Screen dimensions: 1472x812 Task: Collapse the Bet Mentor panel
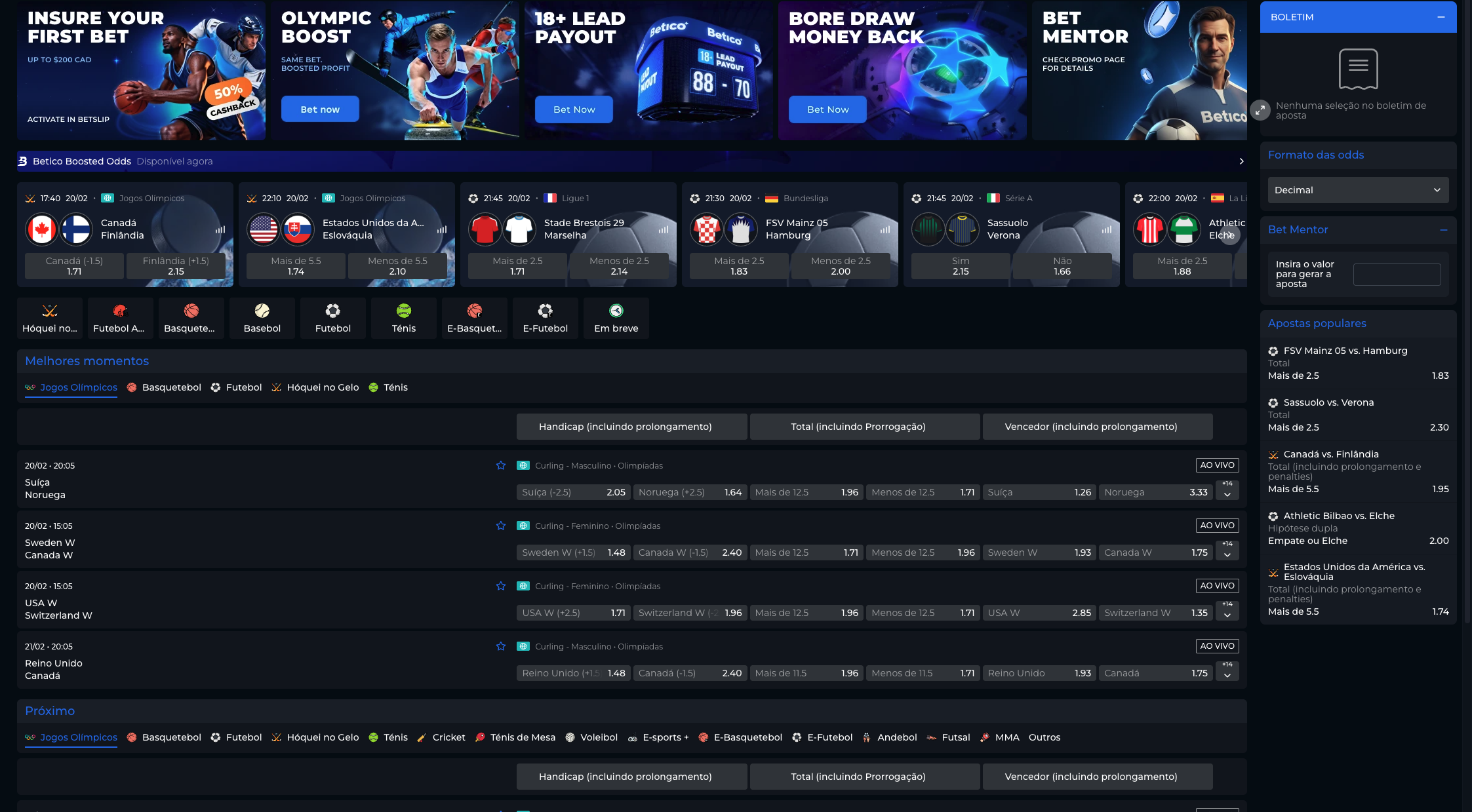(x=1443, y=230)
